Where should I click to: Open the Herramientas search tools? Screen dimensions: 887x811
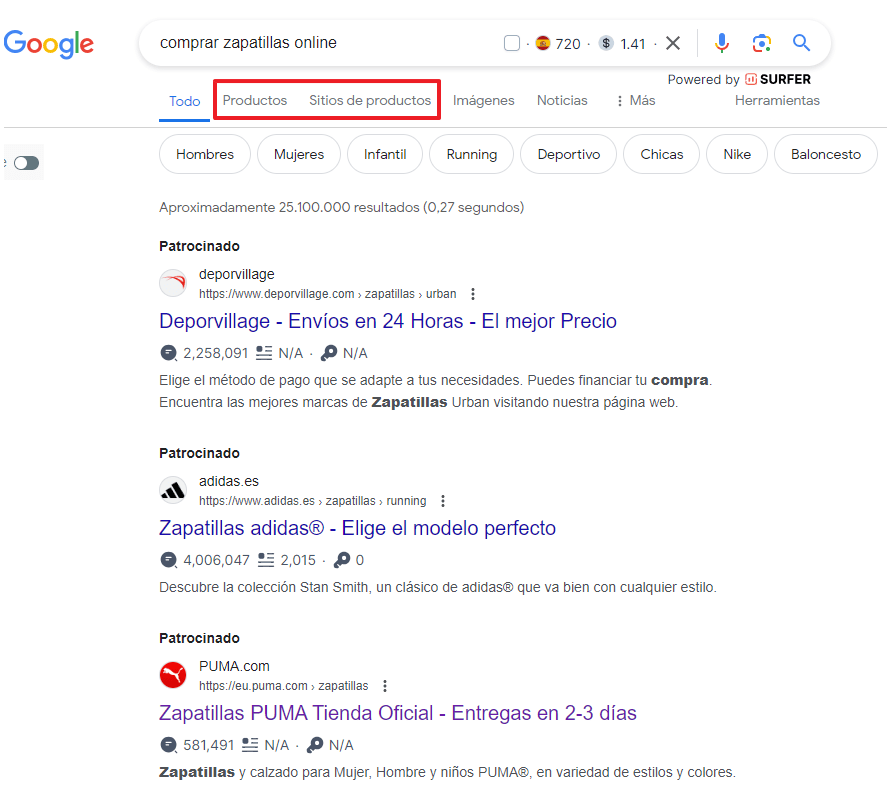click(777, 101)
